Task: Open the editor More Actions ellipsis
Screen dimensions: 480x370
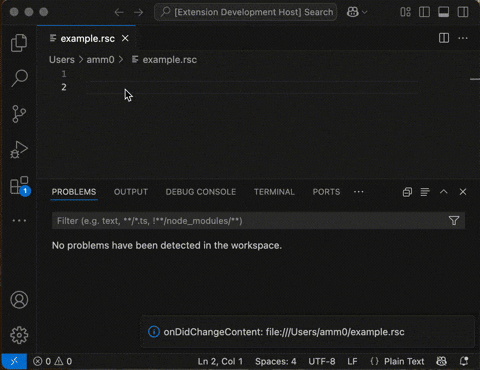Action: click(x=463, y=38)
